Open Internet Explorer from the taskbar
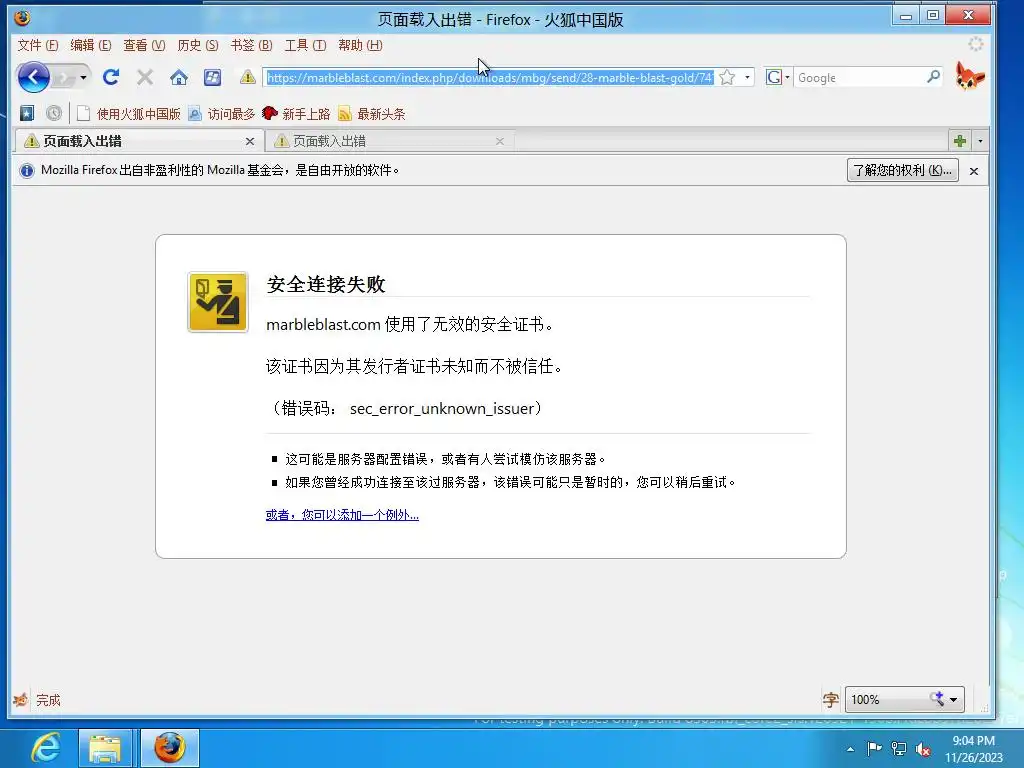 46,748
